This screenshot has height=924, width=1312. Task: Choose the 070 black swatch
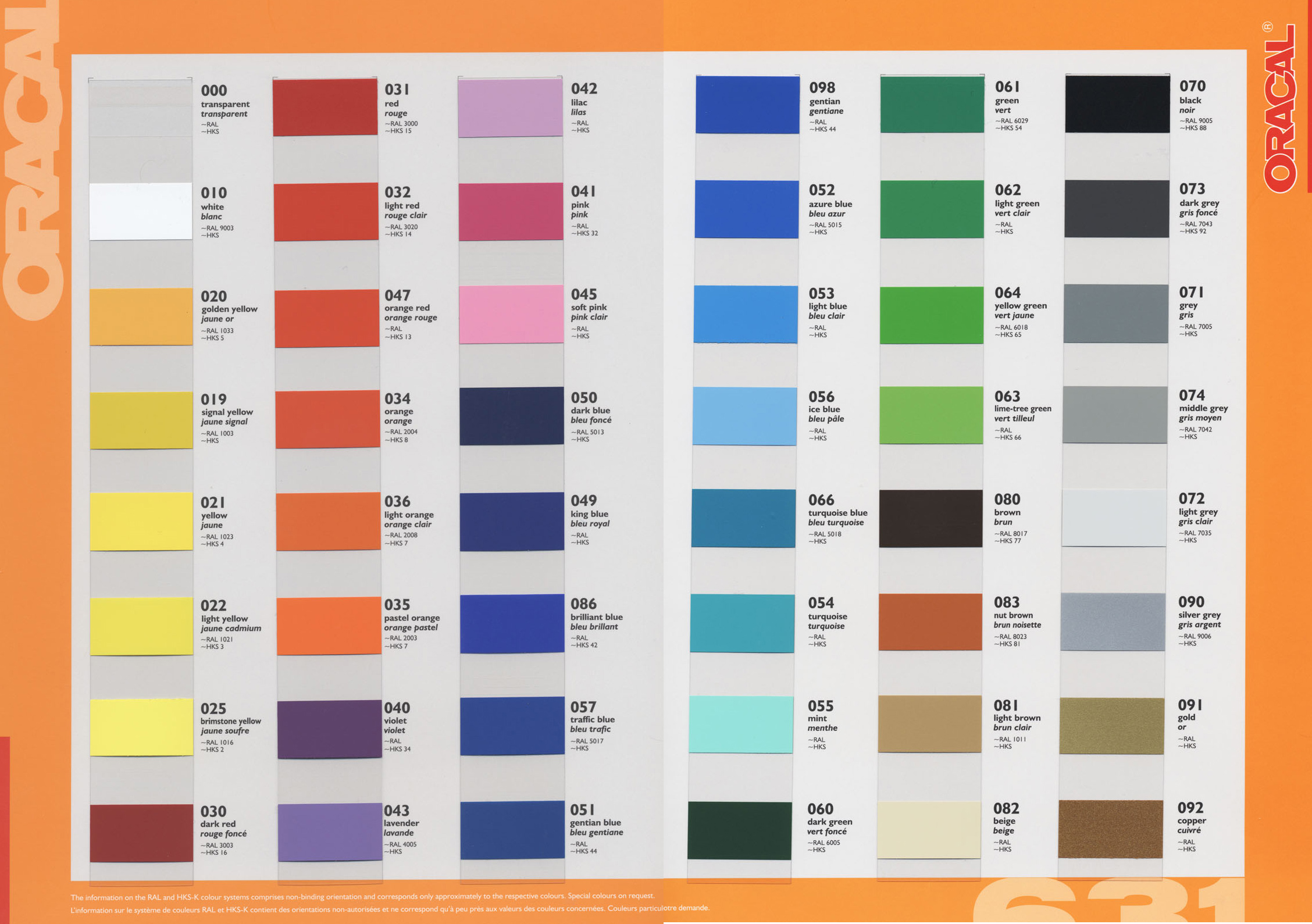1117,104
